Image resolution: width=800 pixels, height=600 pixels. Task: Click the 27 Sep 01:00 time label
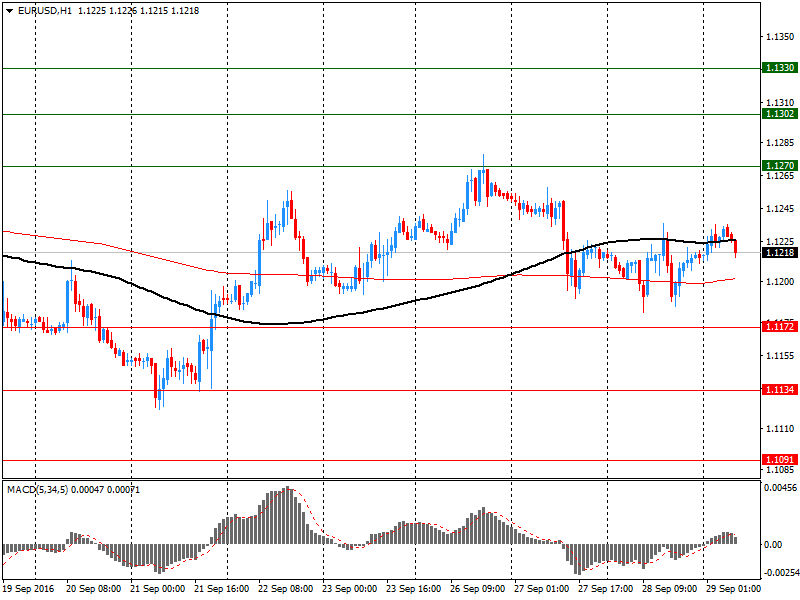[x=541, y=589]
